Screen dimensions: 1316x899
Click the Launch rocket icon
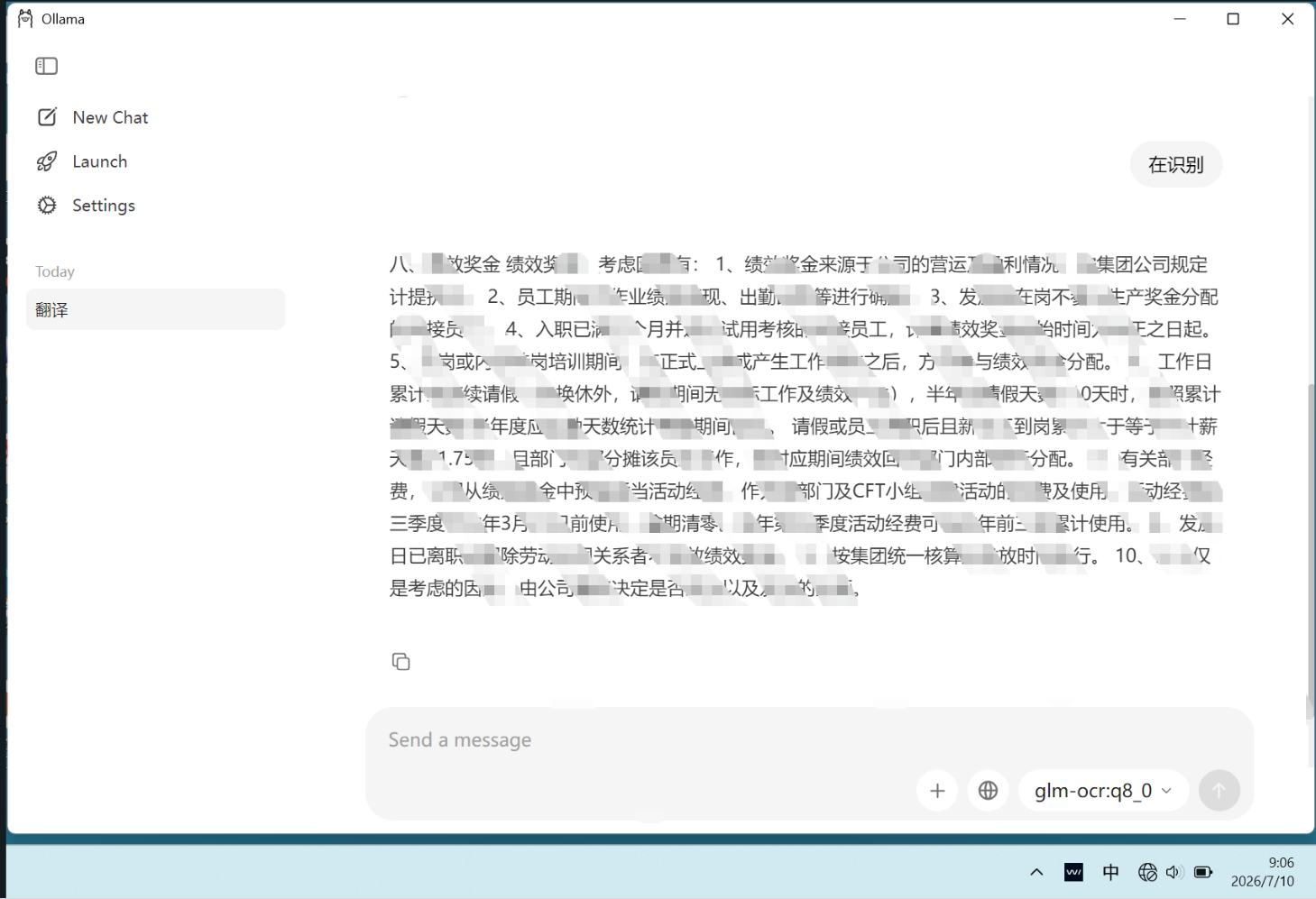coord(47,161)
